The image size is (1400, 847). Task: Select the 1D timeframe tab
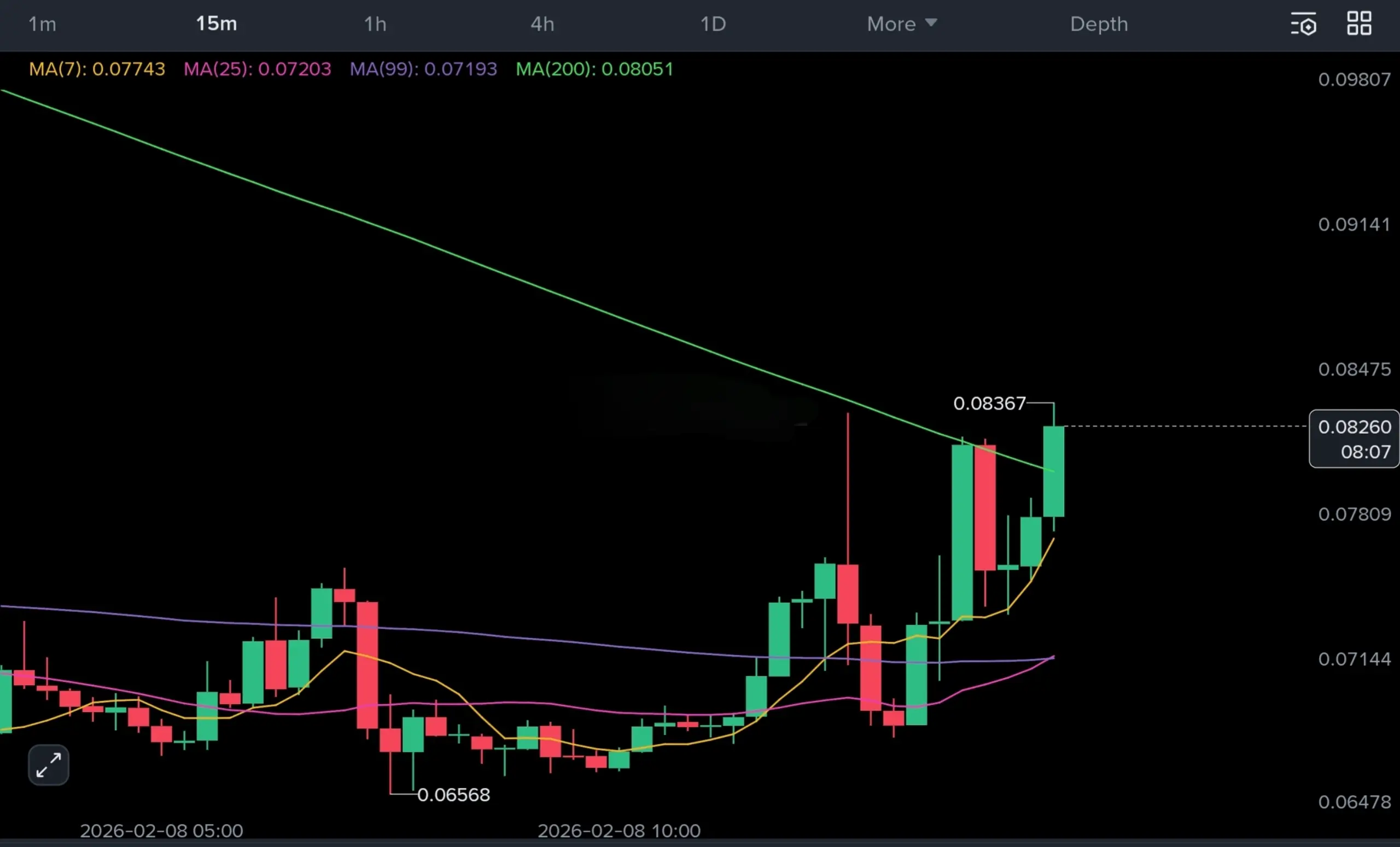tap(713, 24)
